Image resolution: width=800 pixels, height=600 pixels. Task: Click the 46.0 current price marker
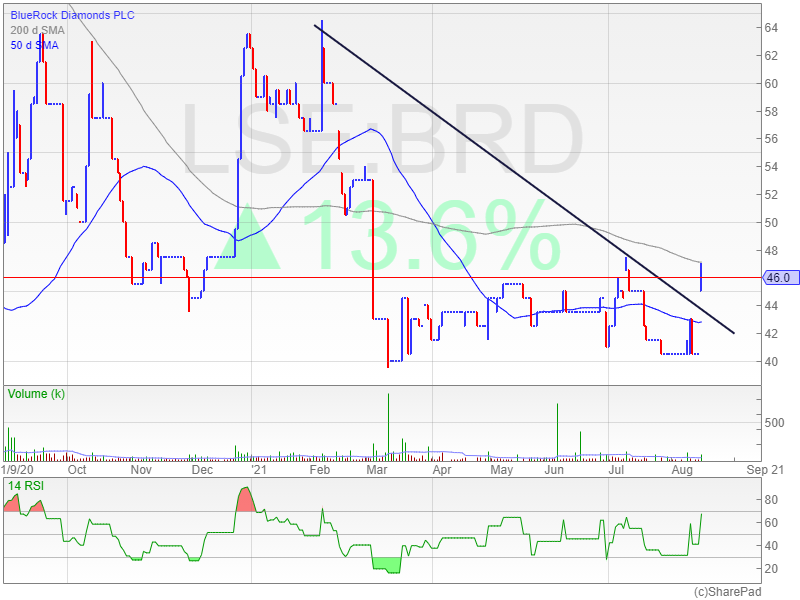(x=779, y=278)
